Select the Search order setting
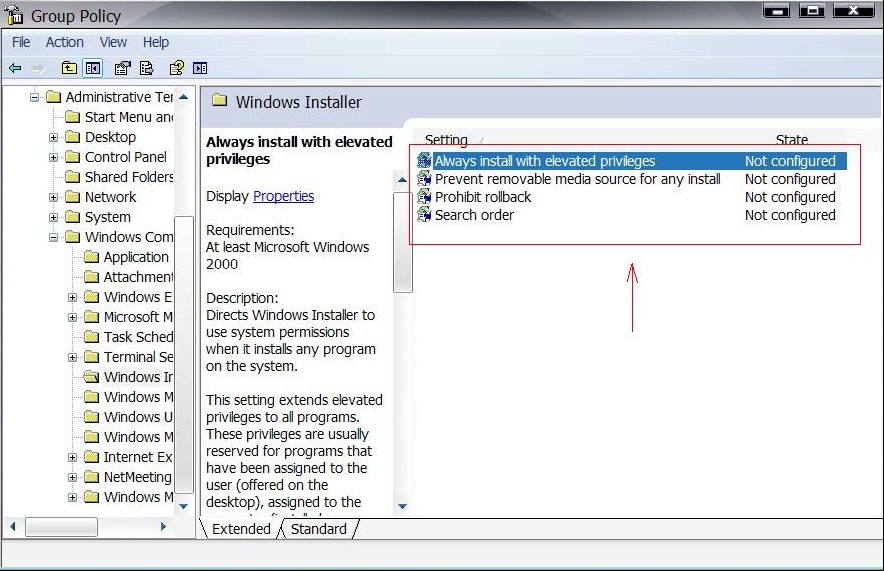This screenshot has height=571, width=884. [x=474, y=215]
